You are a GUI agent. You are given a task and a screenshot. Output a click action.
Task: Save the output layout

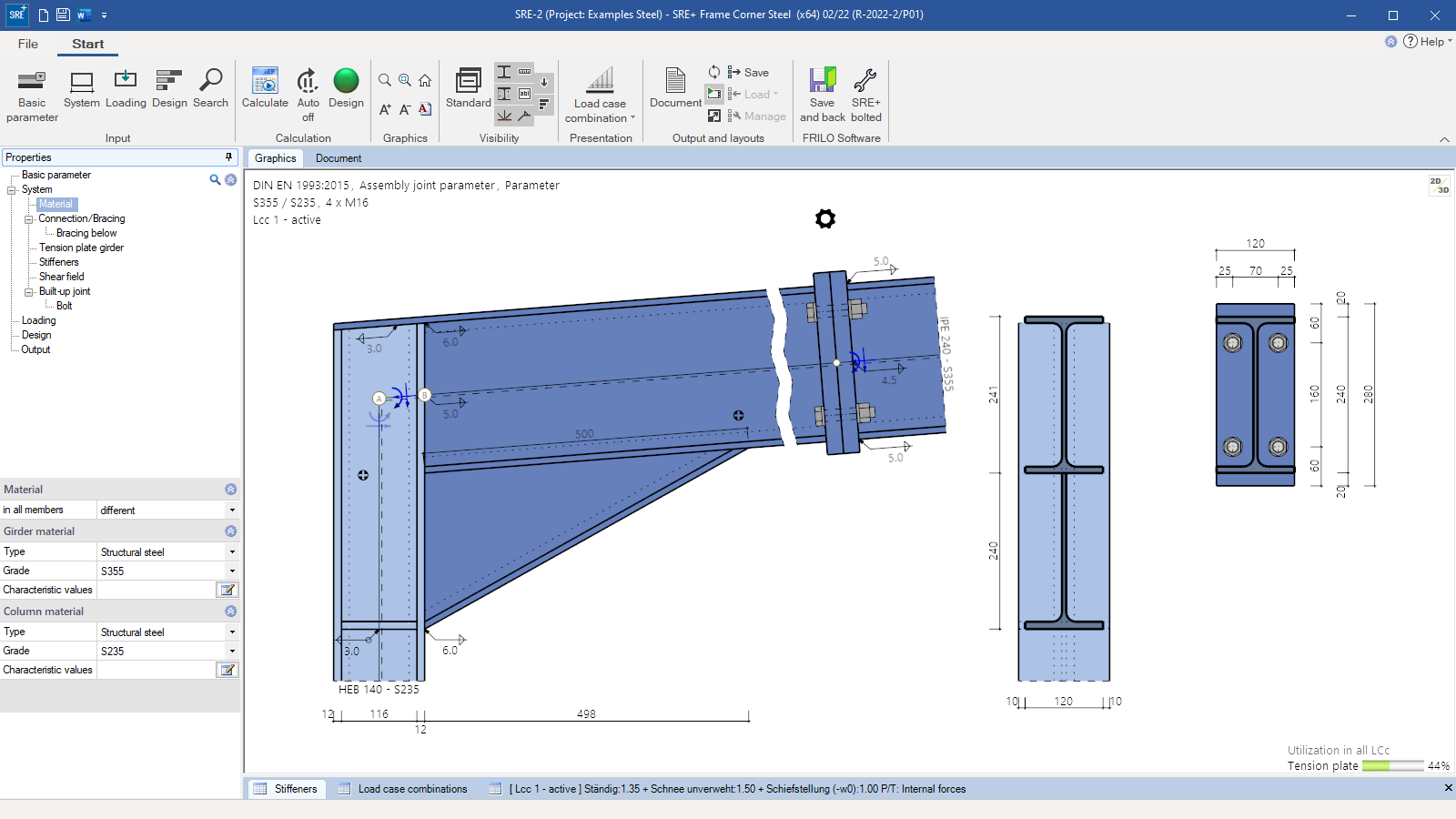748,72
